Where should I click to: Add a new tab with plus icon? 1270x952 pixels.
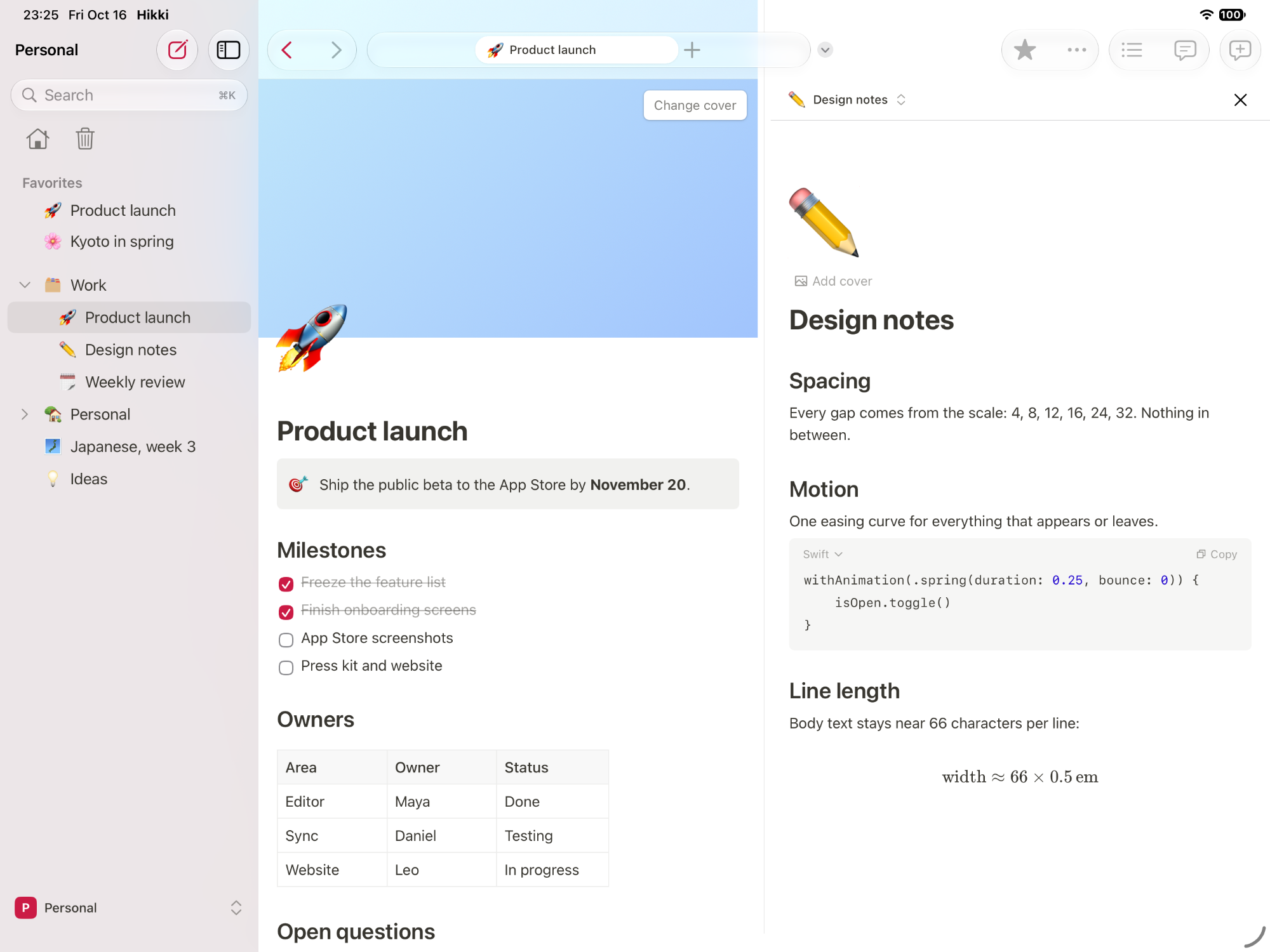click(x=692, y=50)
